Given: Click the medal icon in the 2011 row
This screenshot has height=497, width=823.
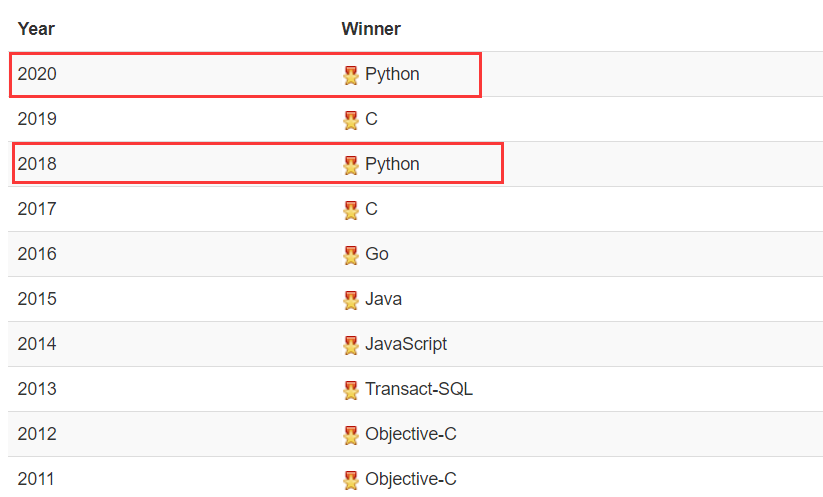Looking at the screenshot, I should (x=351, y=480).
